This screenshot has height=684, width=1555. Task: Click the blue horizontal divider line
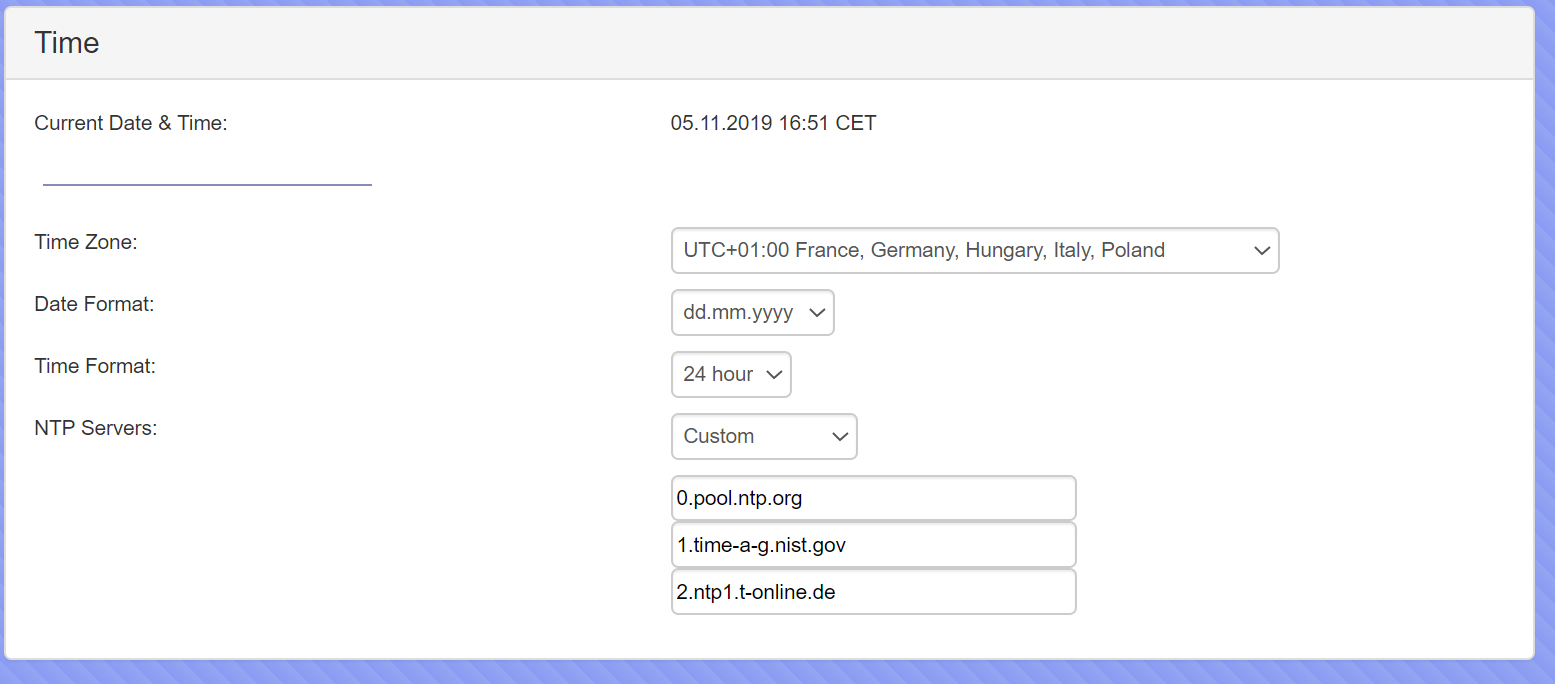(x=207, y=184)
